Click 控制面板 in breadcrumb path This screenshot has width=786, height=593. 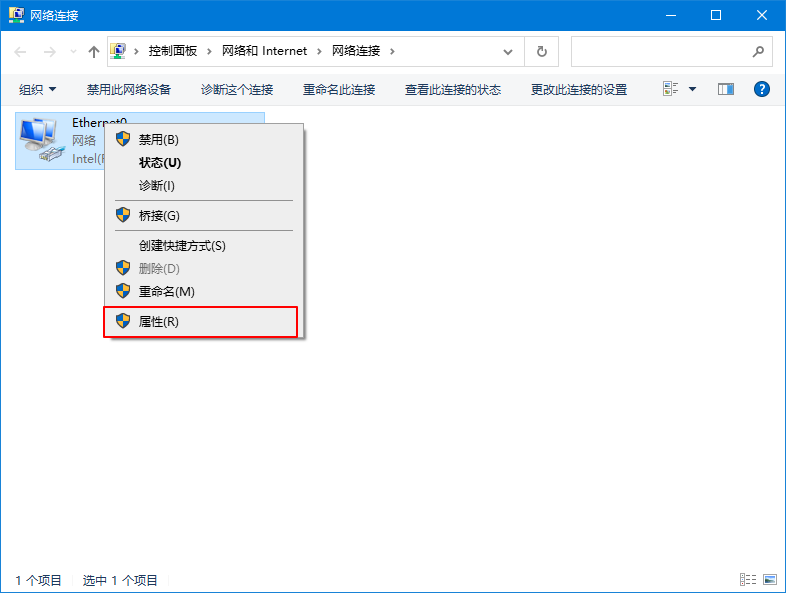tap(172, 51)
